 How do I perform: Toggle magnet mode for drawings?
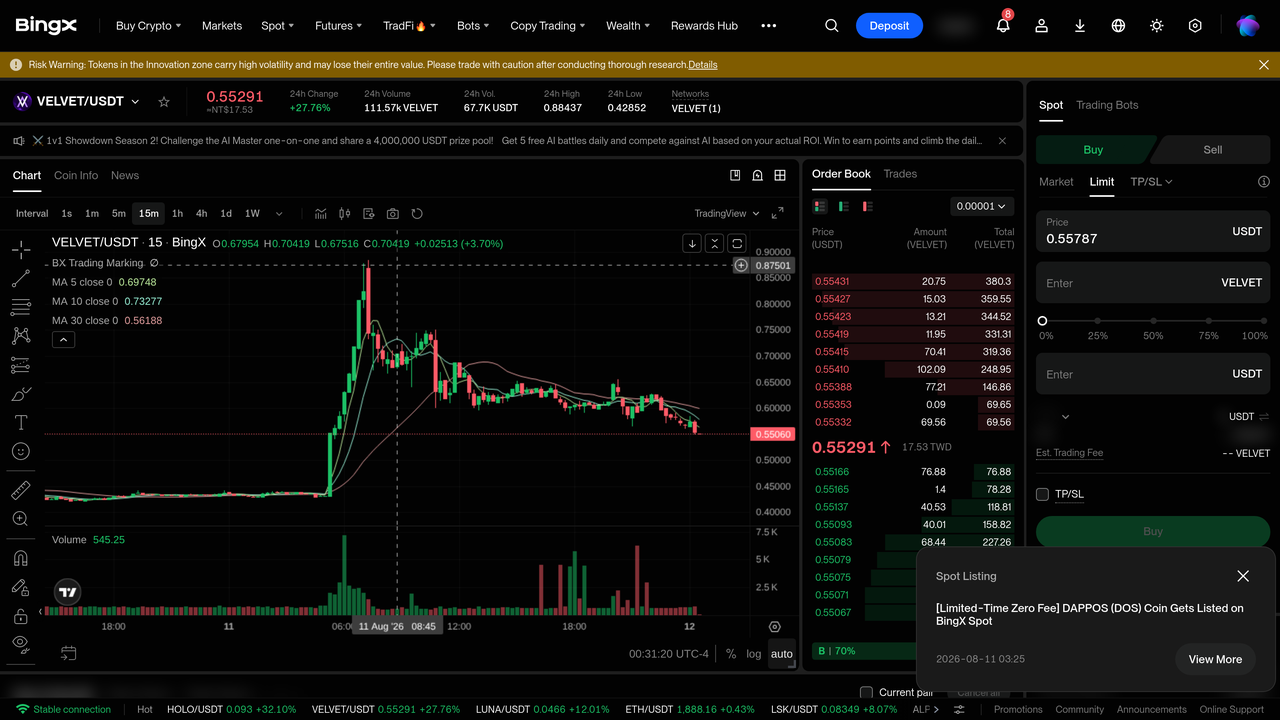(21, 558)
